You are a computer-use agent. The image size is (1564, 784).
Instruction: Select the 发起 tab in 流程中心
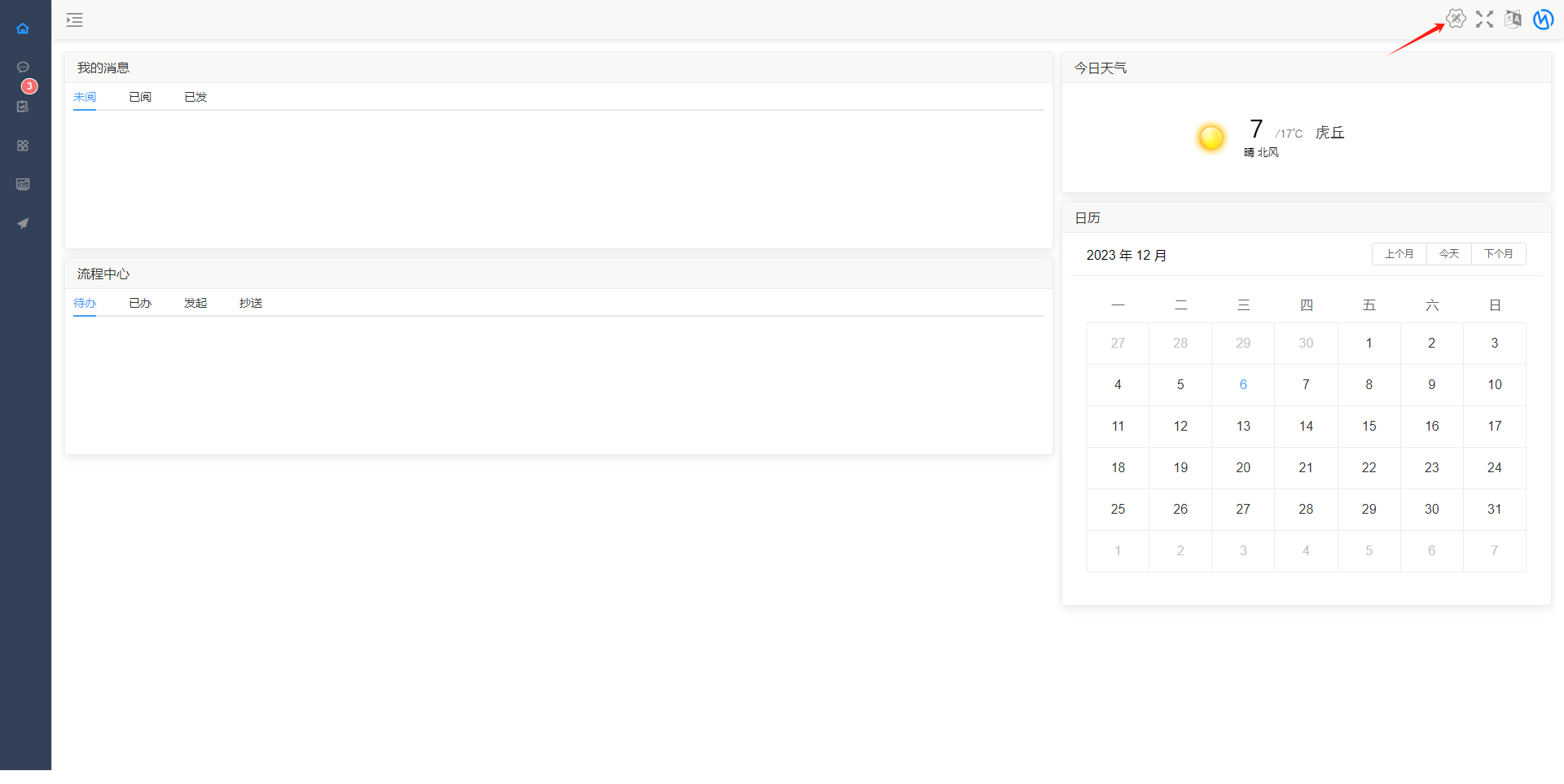[x=195, y=303]
